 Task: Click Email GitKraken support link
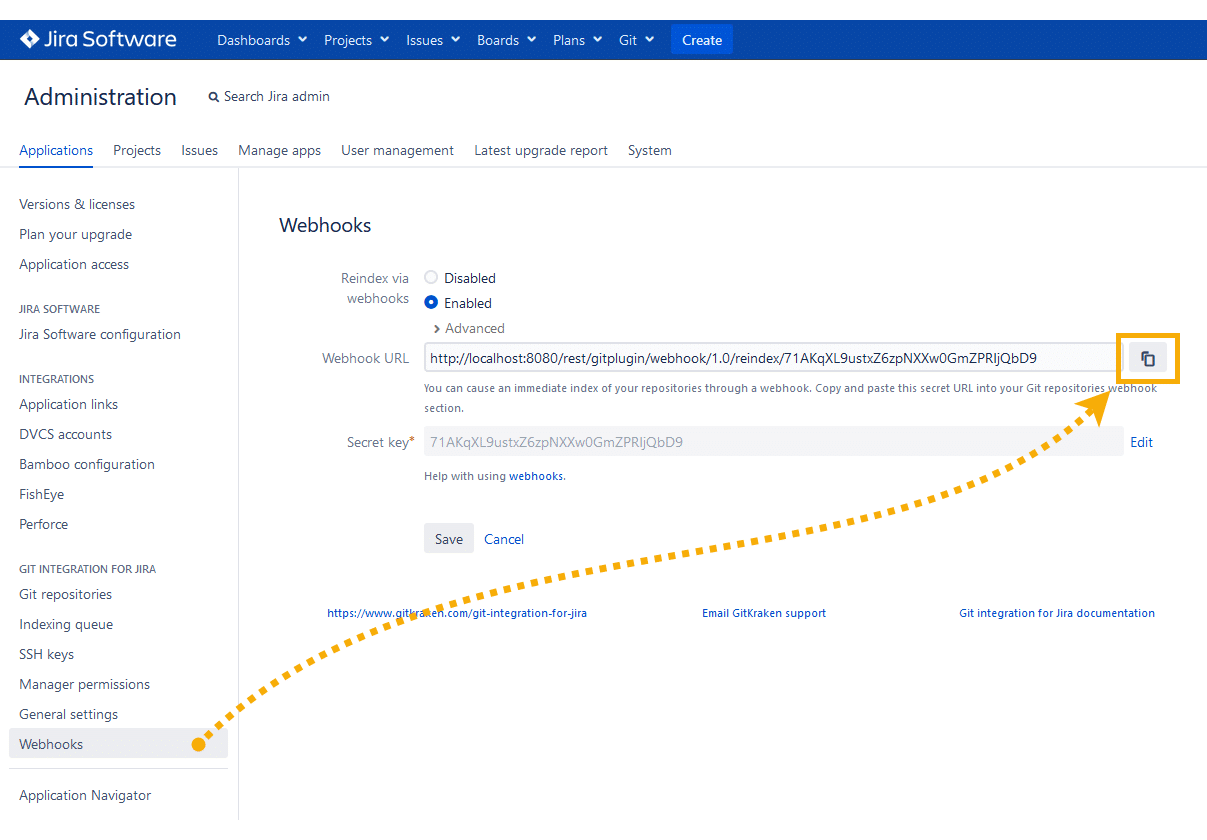click(x=764, y=613)
